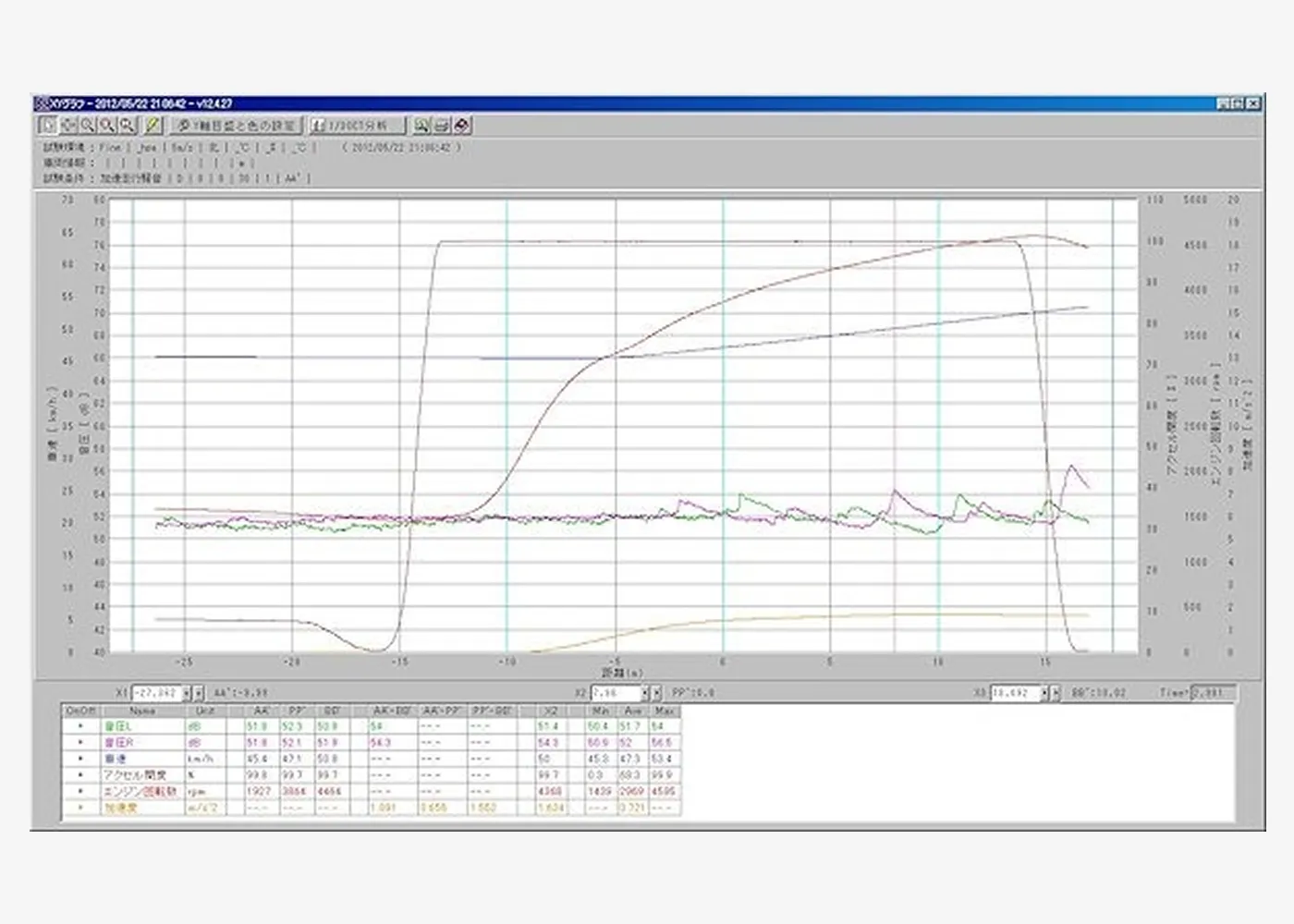Click first stepper arrow beside X1 field
This screenshot has width=1294, height=924.
click(187, 693)
